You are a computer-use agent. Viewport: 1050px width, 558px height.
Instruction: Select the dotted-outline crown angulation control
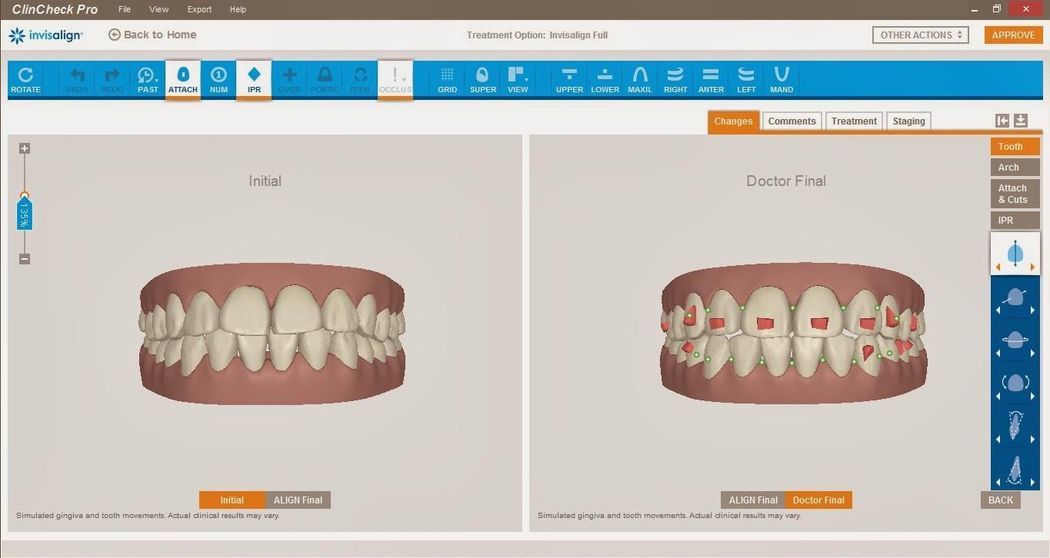[1015, 426]
